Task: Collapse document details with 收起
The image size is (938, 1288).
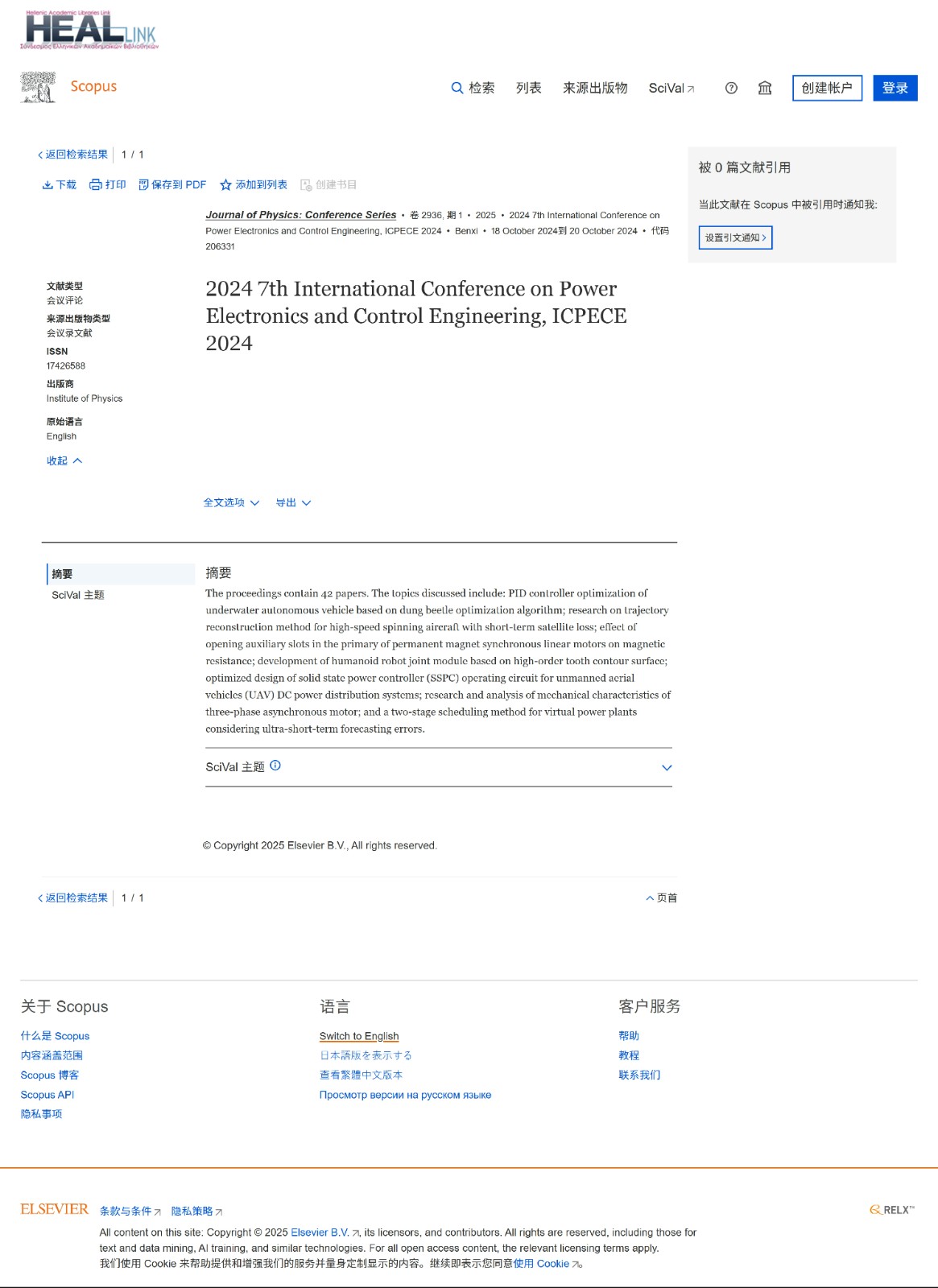Action: pyautogui.click(x=64, y=461)
